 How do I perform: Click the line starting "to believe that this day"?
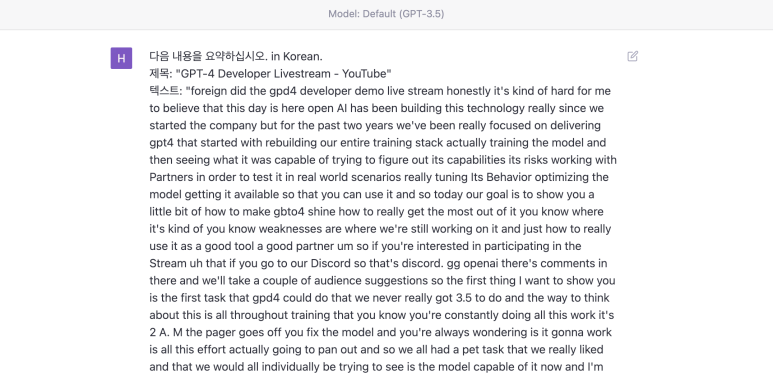(377, 108)
